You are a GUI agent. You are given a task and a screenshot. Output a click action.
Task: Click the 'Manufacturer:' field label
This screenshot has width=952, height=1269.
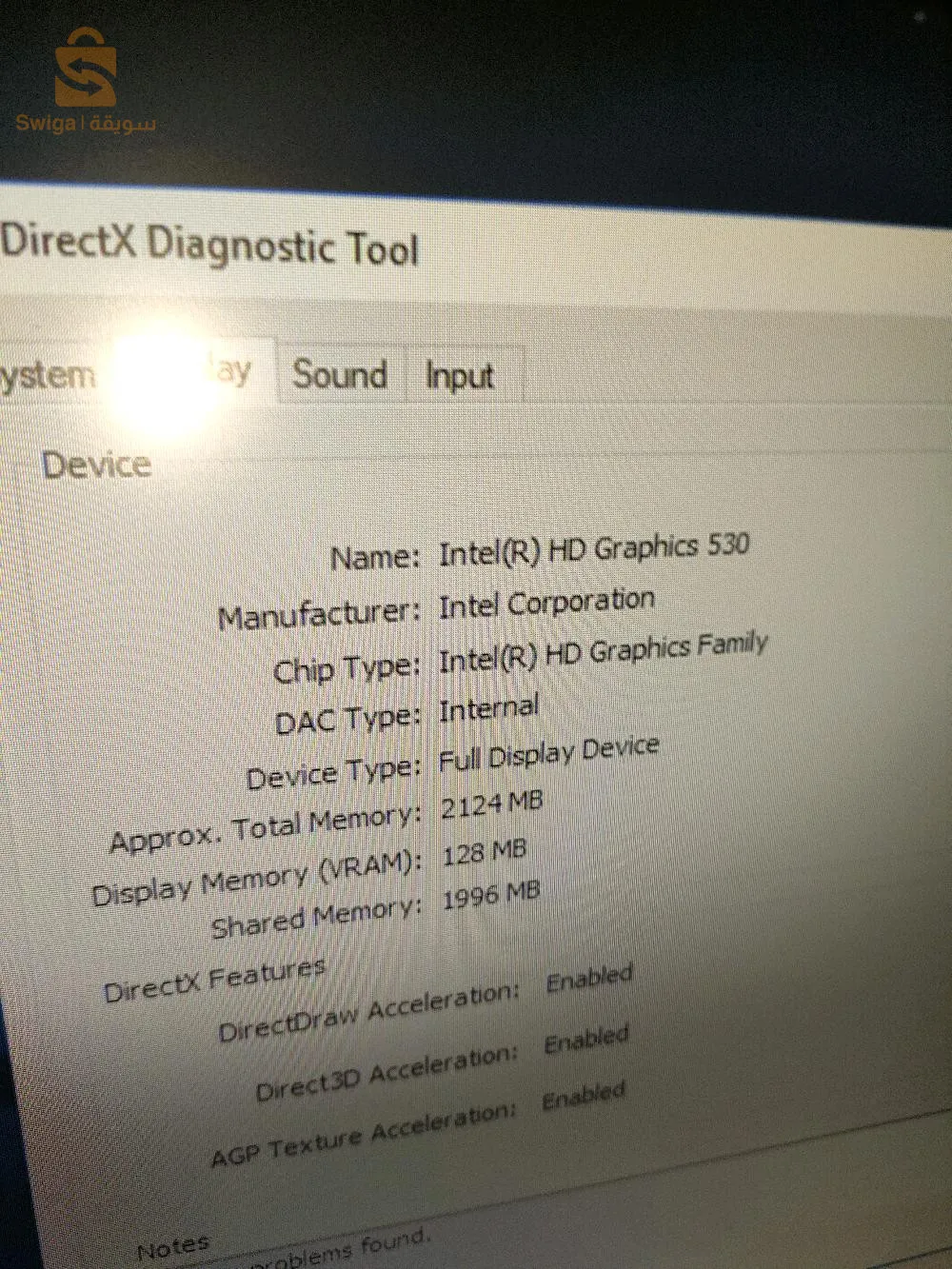tap(319, 615)
